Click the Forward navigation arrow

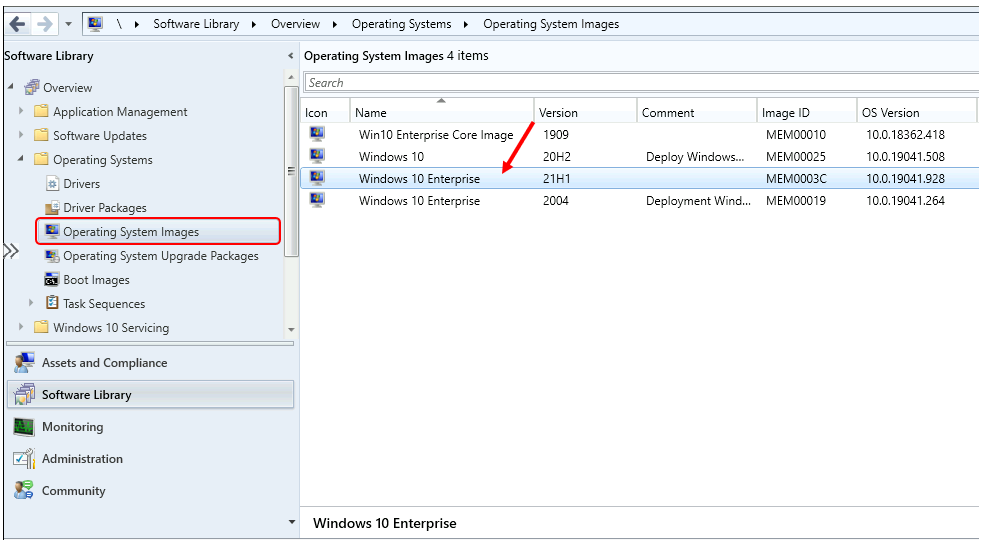pyautogui.click(x=45, y=24)
